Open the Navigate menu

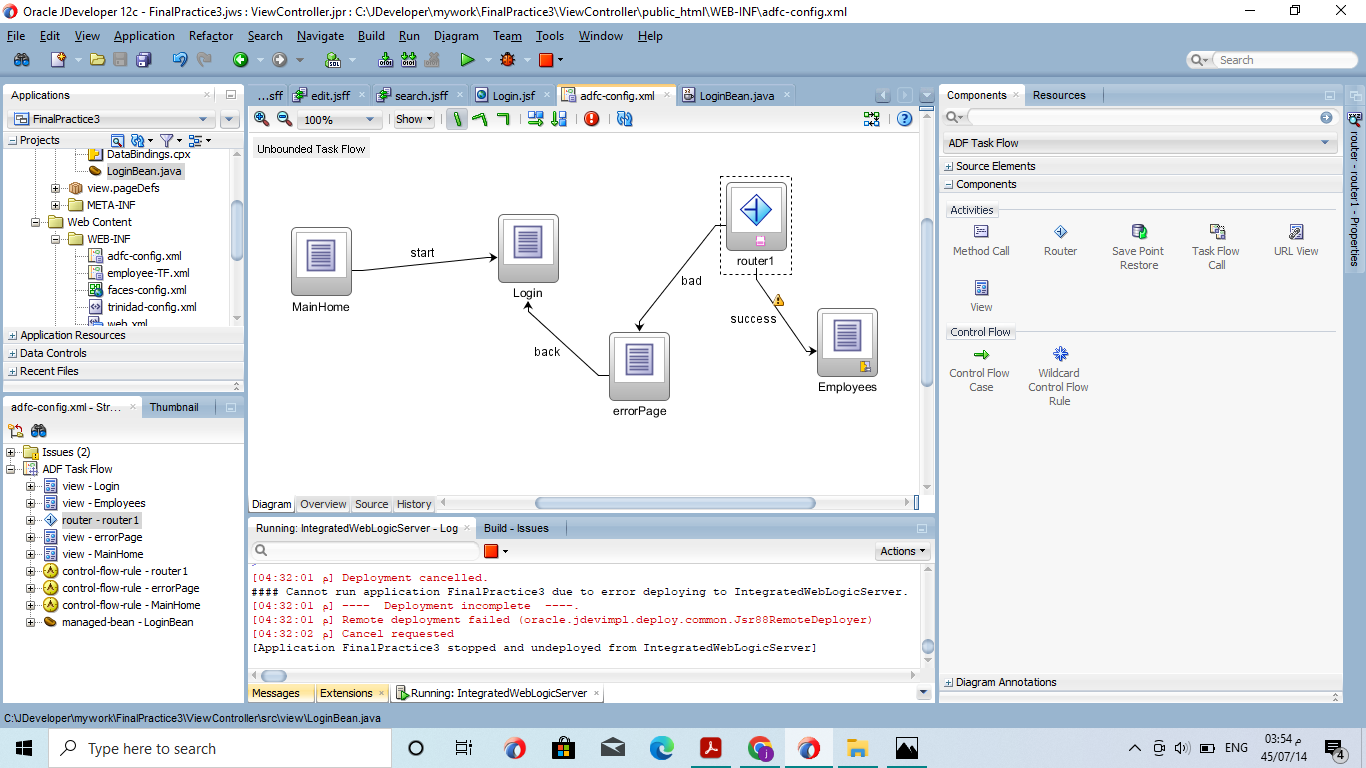pos(320,36)
